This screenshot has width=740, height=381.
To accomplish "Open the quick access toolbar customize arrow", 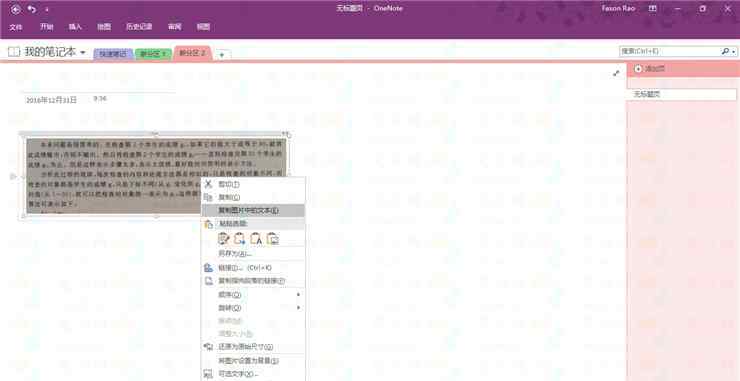I will point(47,9).
